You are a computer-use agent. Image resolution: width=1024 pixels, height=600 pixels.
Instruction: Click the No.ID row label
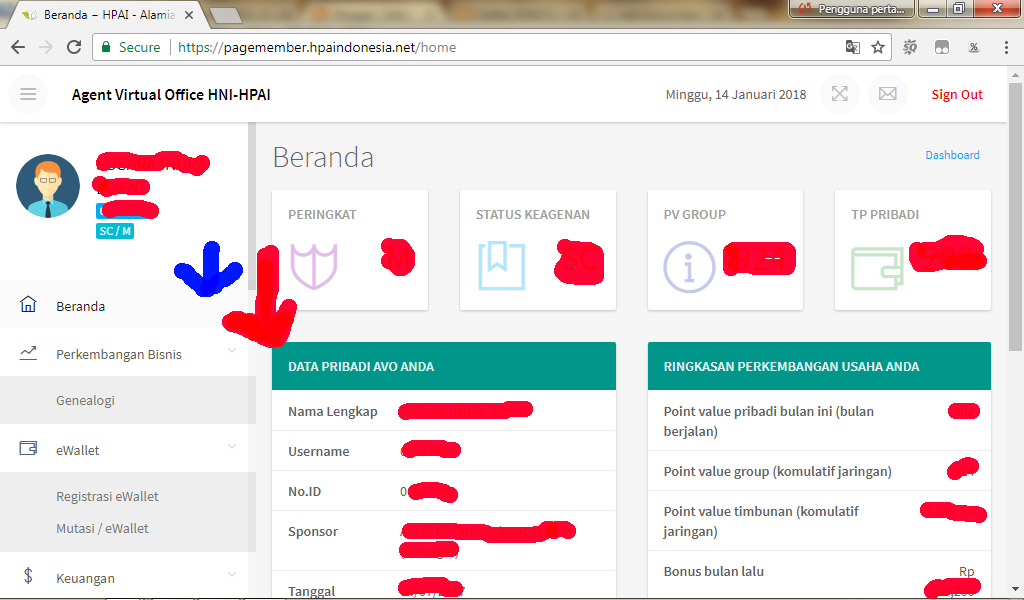pos(304,491)
